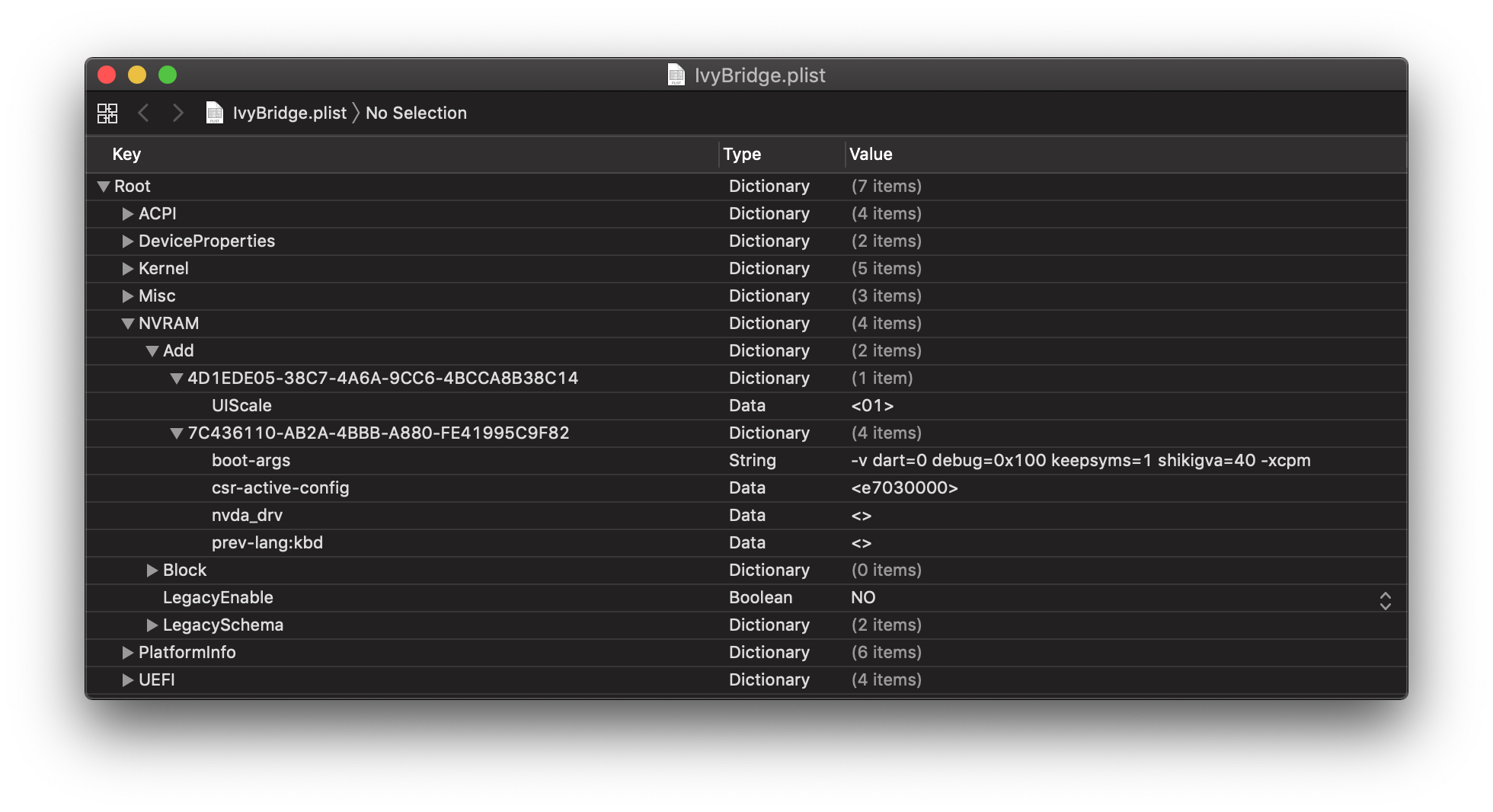Click IvyBridge.plist in the path bar
Image resolution: width=1493 pixels, height=812 pixels.
[289, 113]
